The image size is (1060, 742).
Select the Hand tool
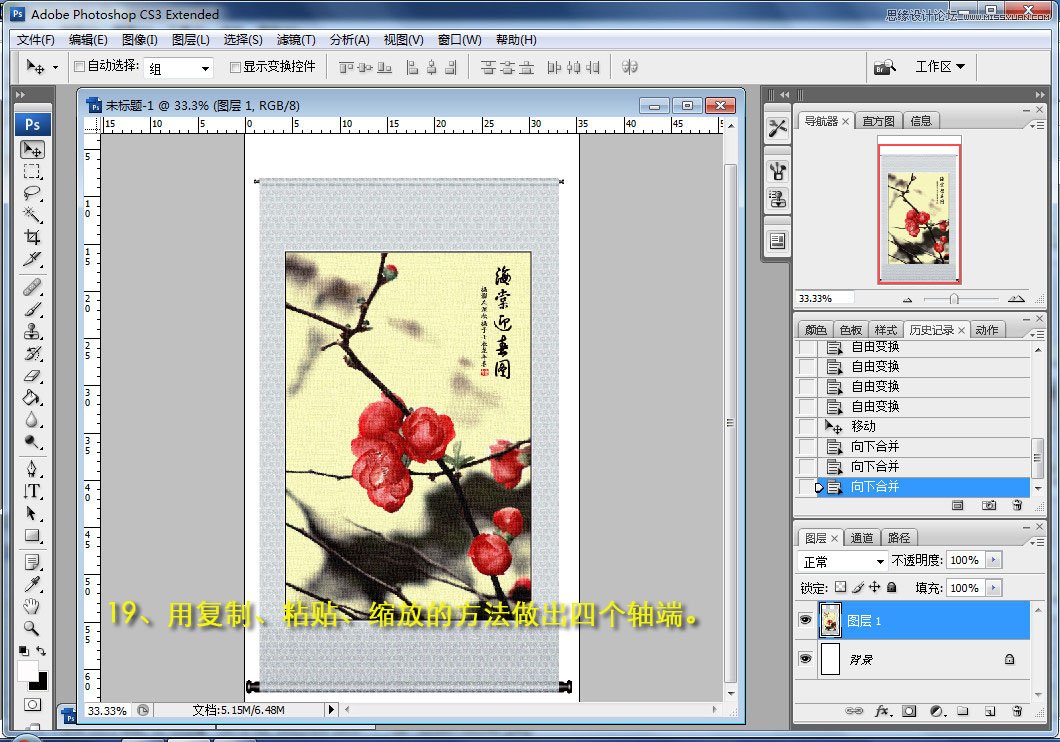tap(32, 605)
